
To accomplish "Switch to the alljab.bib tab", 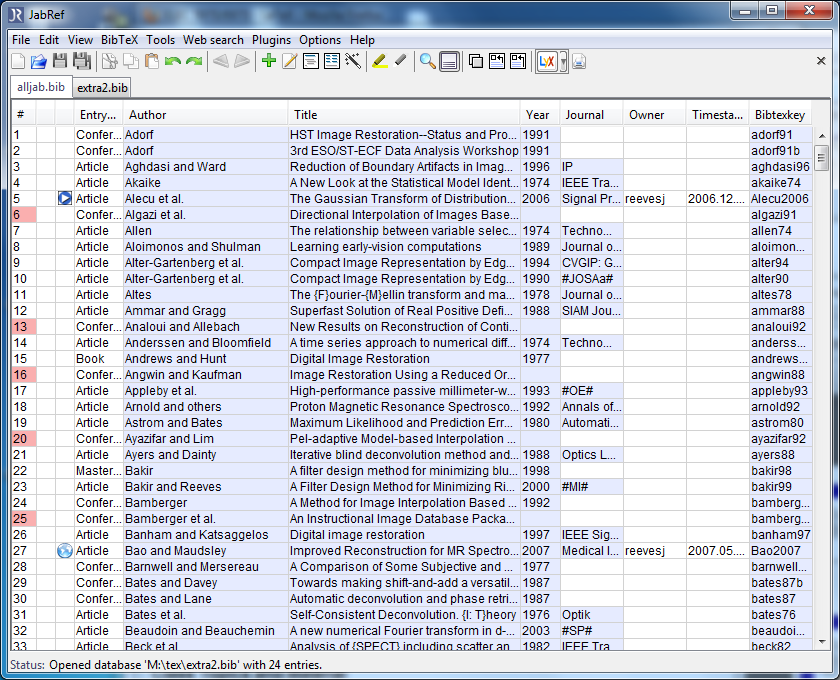I will 41,87.
